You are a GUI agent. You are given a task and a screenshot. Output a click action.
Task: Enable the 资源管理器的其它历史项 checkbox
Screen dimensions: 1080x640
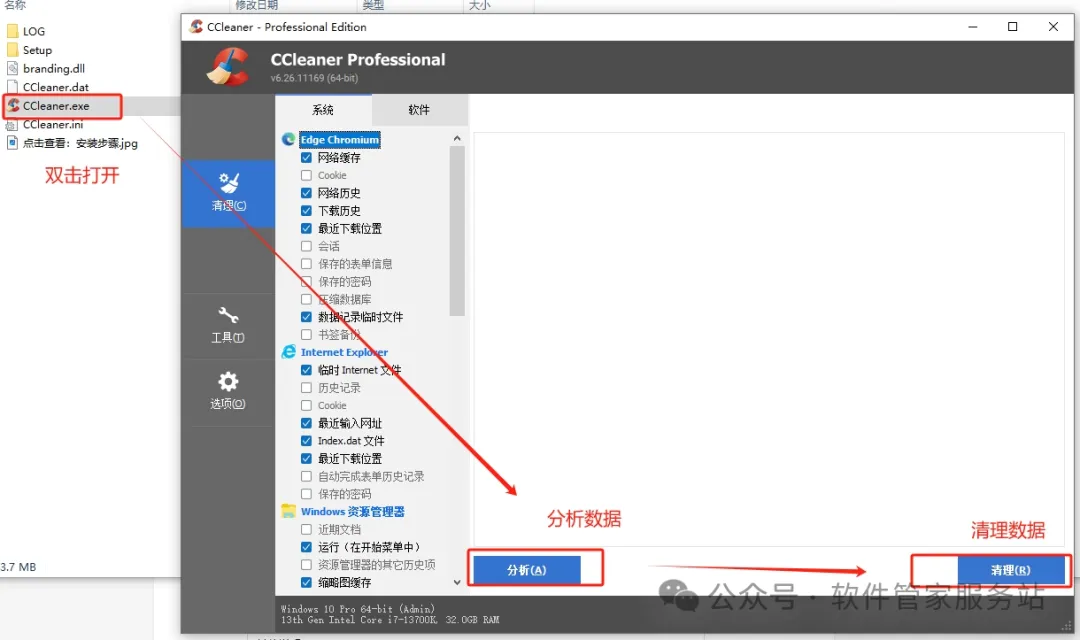click(x=307, y=565)
